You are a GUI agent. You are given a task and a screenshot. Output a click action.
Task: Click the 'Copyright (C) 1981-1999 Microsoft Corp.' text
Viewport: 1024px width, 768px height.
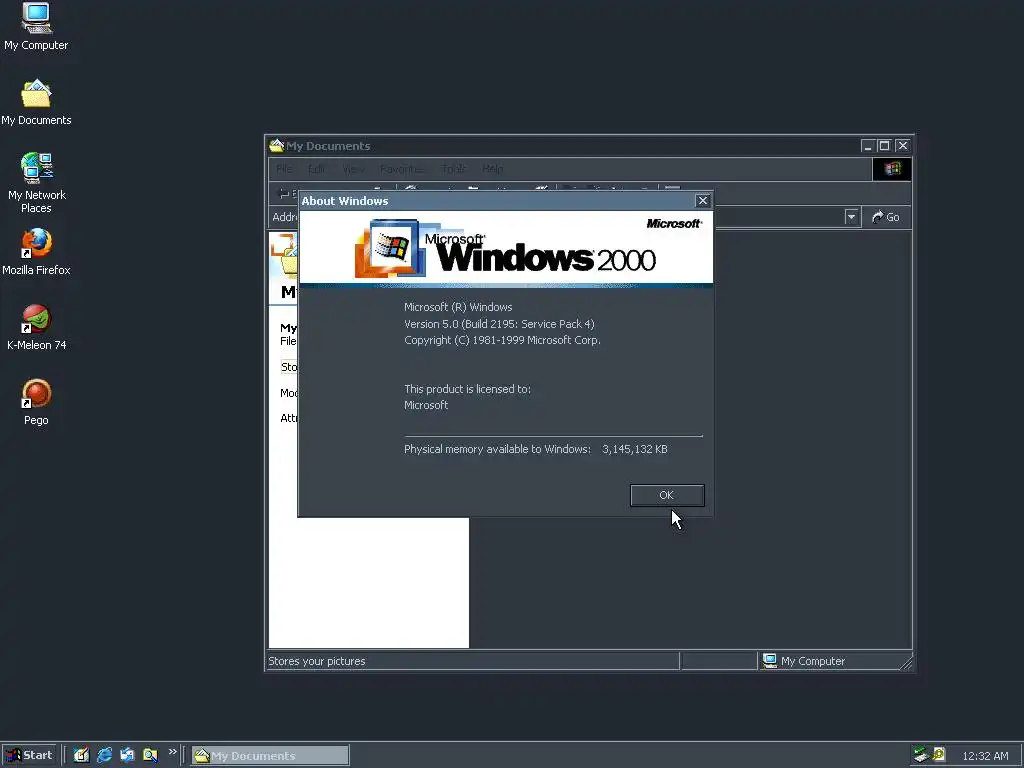coord(502,340)
